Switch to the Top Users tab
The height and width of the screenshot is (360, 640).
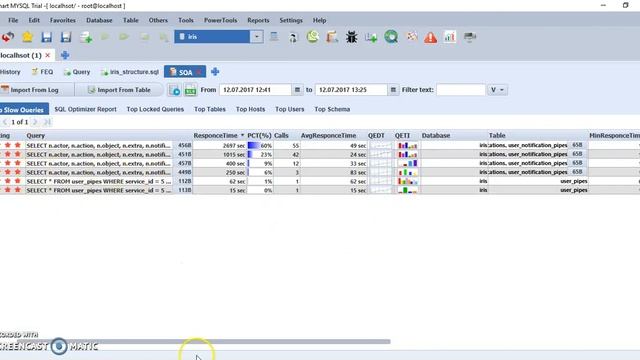click(289, 109)
